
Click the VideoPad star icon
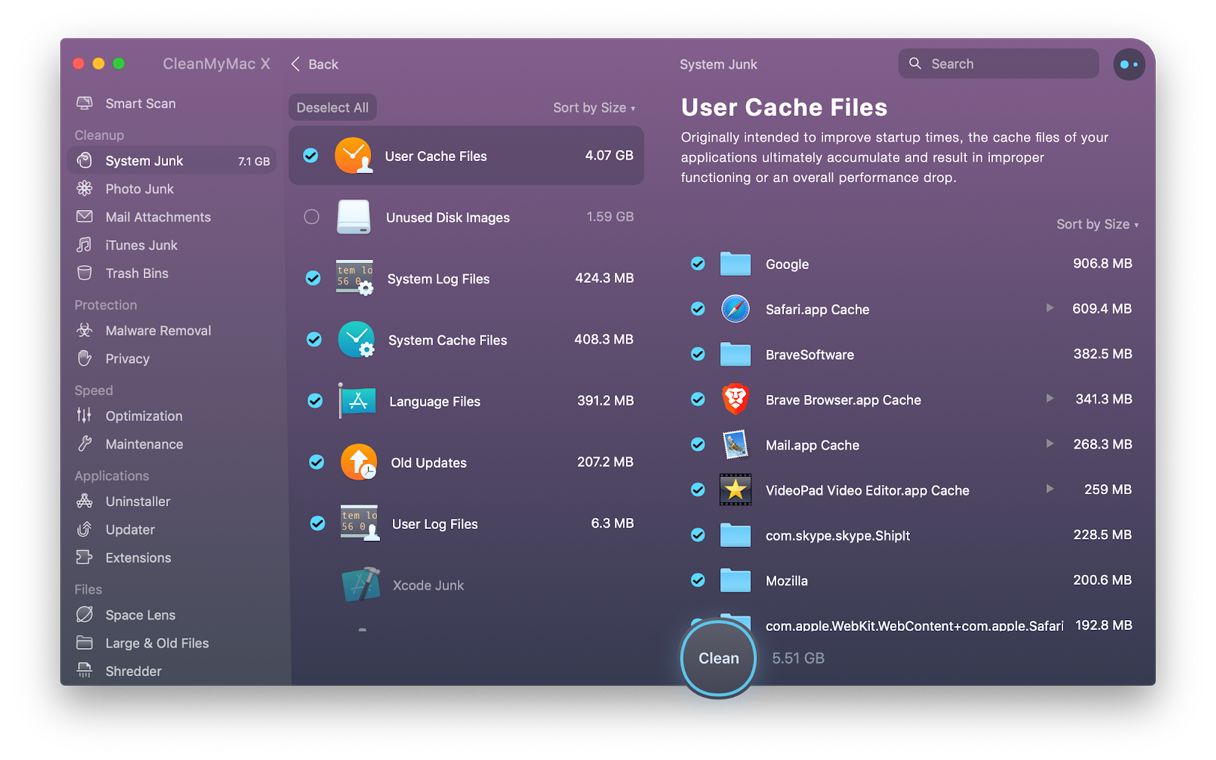[735, 489]
